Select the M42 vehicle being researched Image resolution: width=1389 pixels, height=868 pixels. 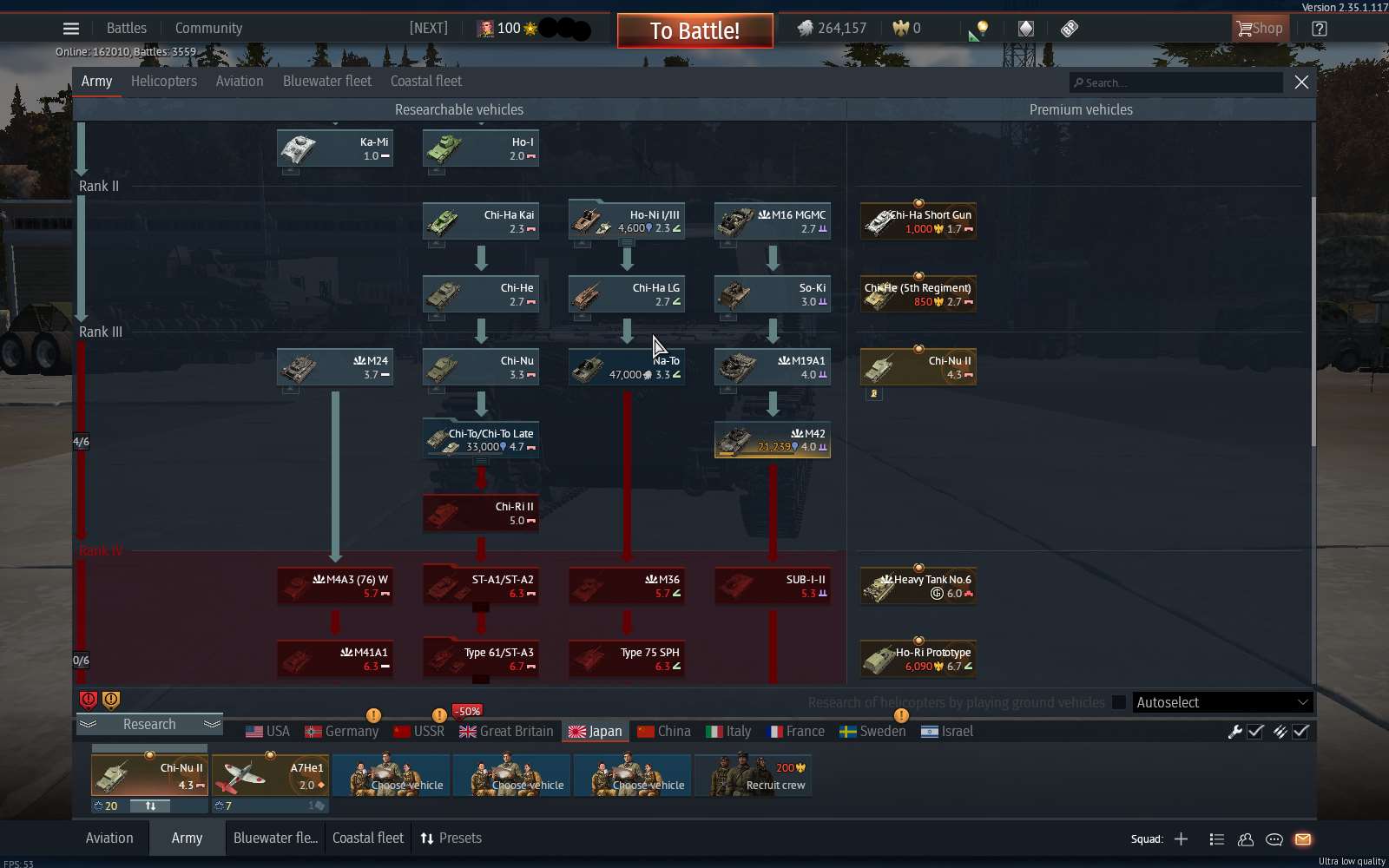773,440
